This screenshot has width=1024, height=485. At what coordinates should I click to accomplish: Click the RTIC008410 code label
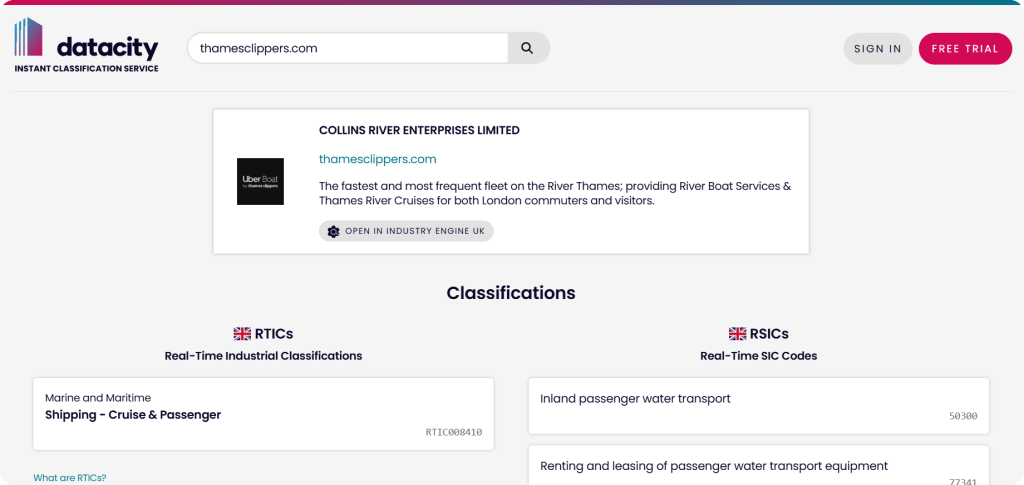pyautogui.click(x=454, y=431)
